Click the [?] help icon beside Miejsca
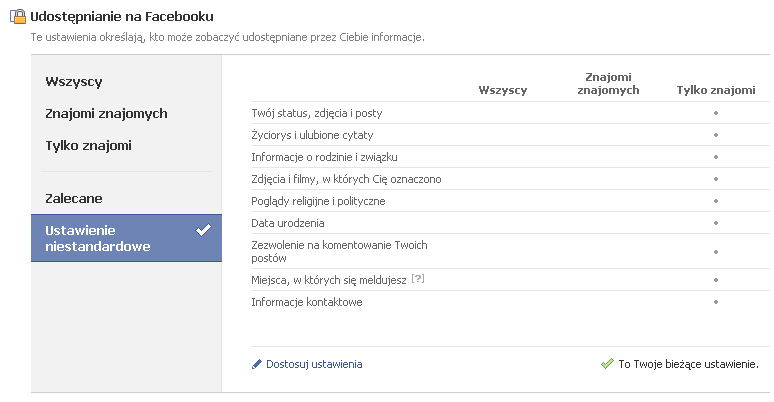The image size is (774, 402). tap(418, 280)
